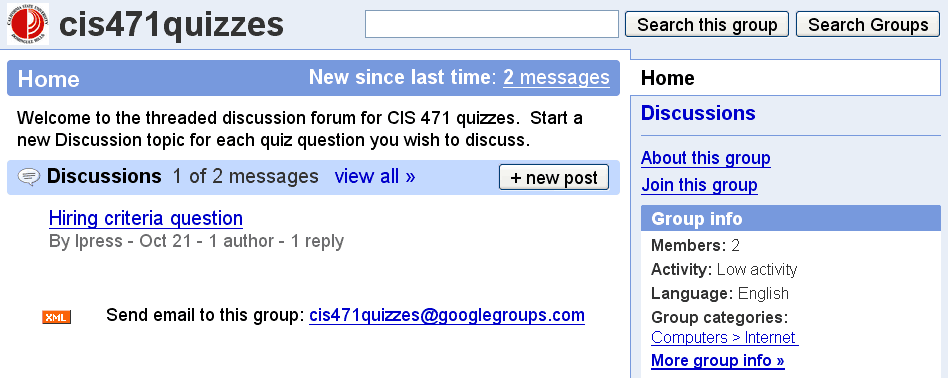The image size is (948, 378).
Task: Click the Search this group button
Action: tap(707, 24)
